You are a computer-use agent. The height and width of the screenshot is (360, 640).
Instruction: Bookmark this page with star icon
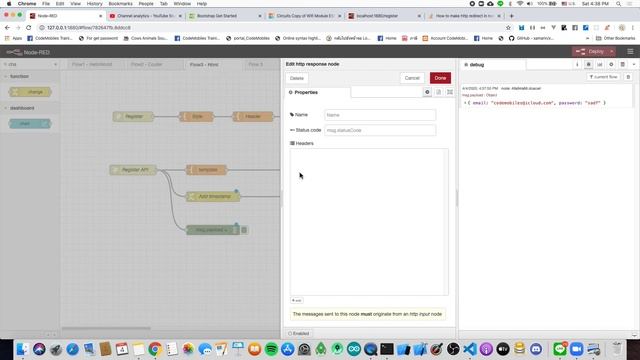click(x=508, y=28)
